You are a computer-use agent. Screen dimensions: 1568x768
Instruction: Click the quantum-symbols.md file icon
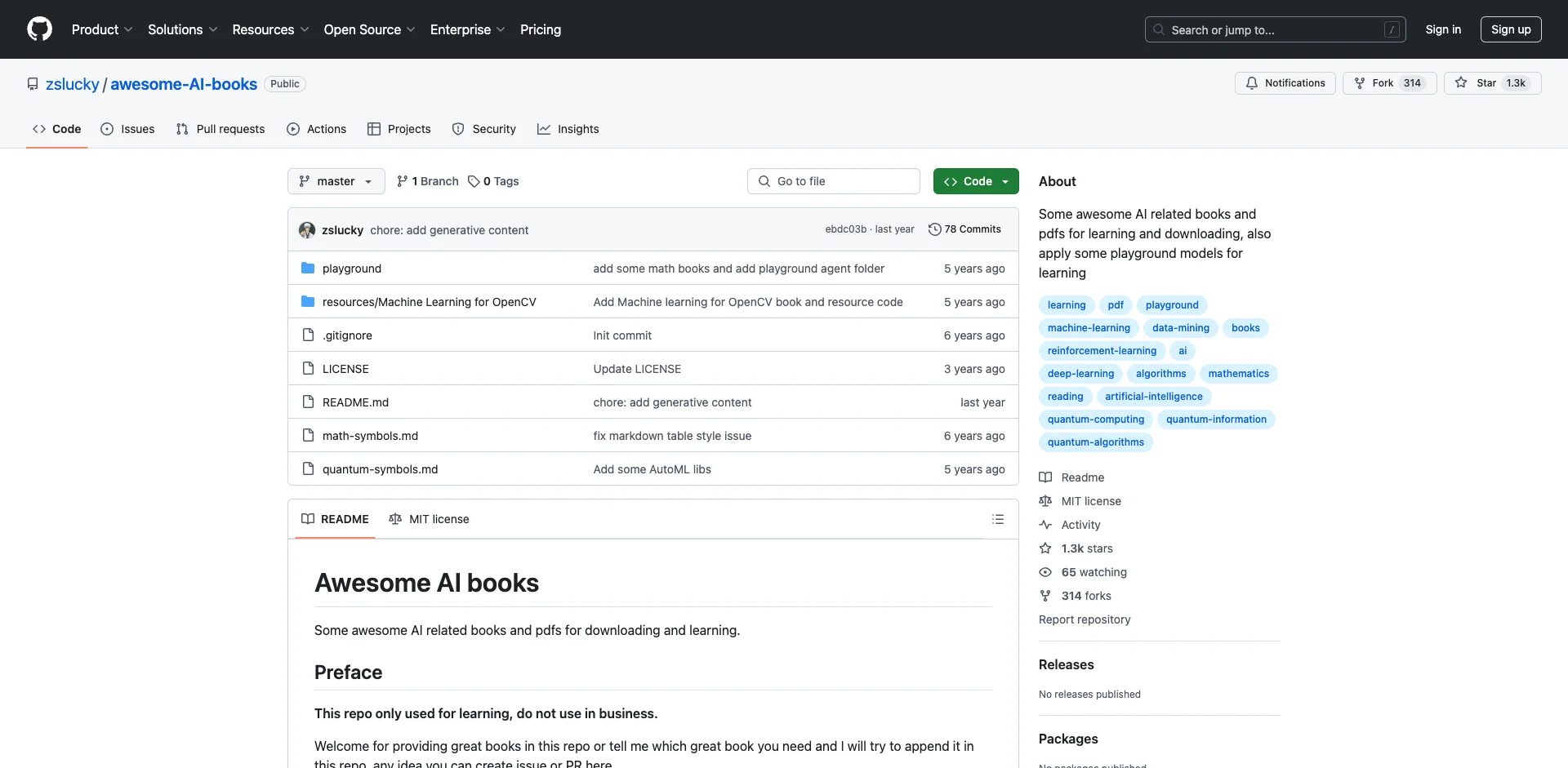[308, 469]
